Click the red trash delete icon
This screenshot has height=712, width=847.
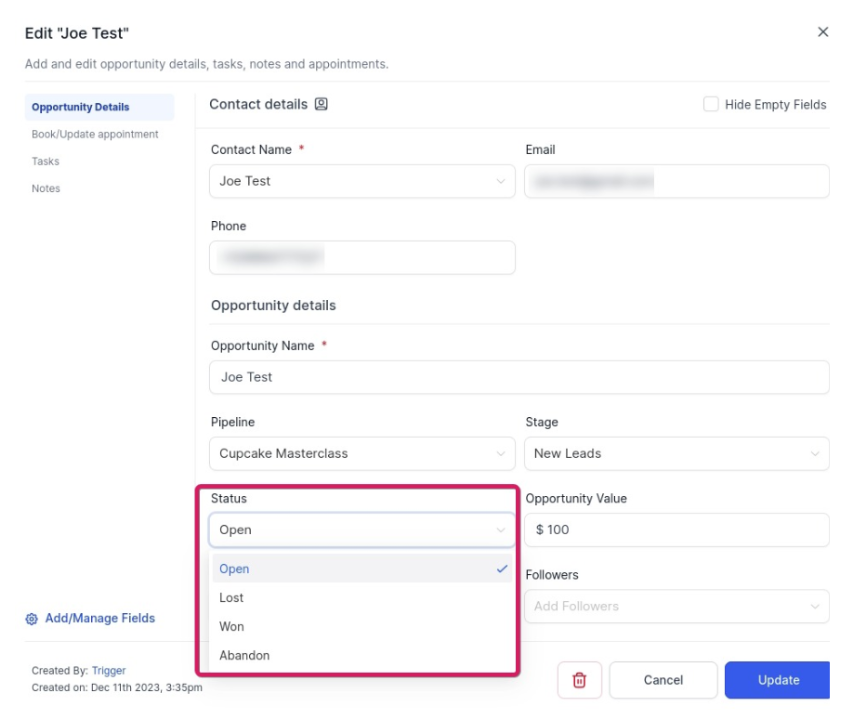coord(579,680)
